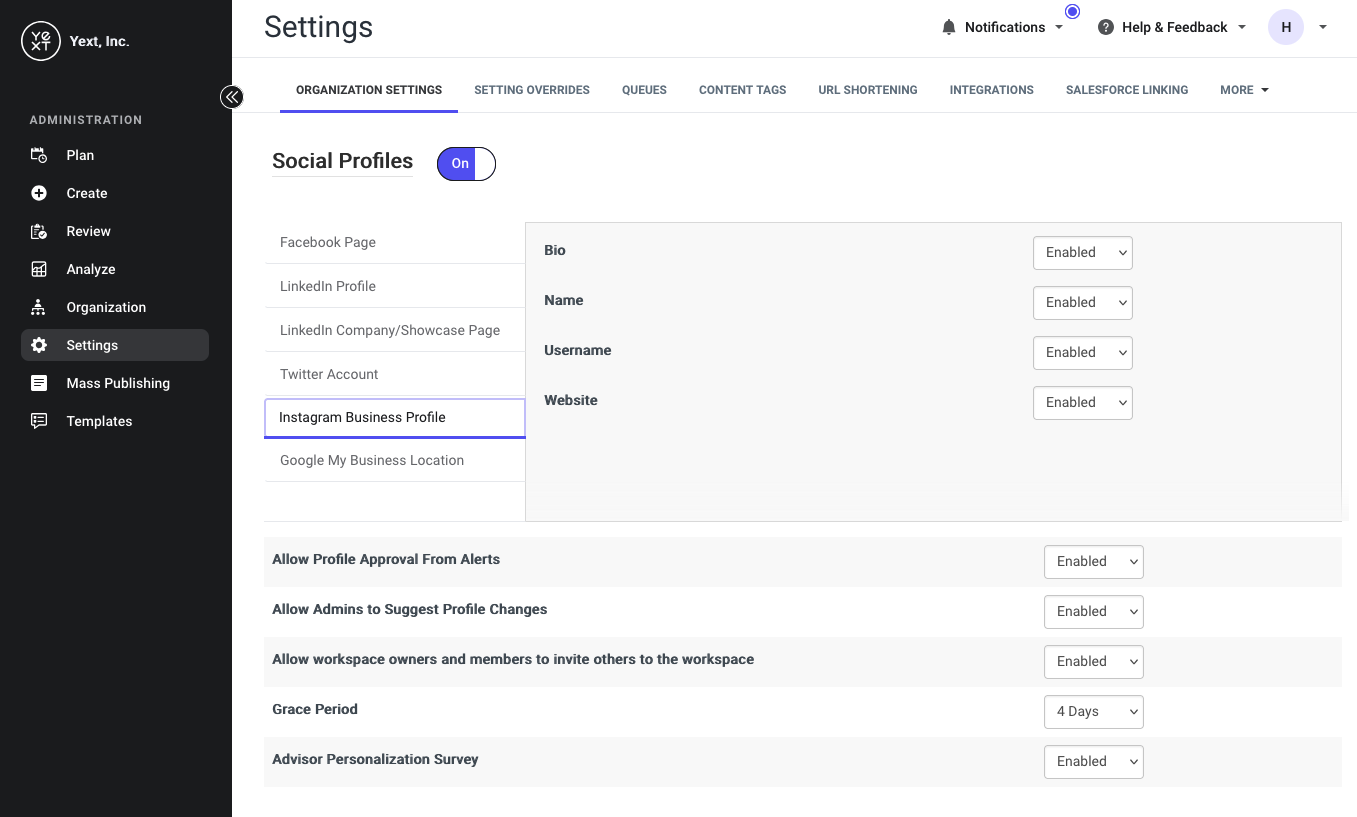The image size is (1357, 817).
Task: Switch to the Setting Overrides tab
Action: click(532, 90)
